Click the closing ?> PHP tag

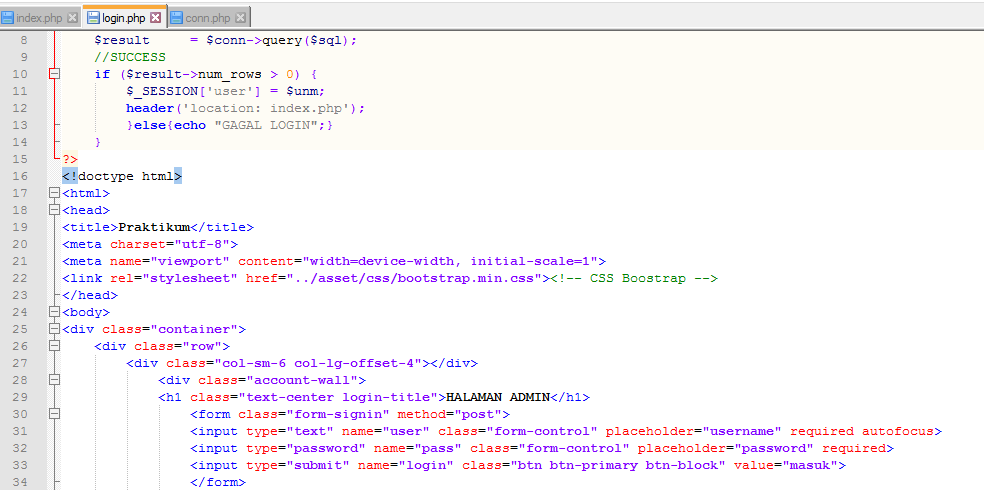[70, 159]
